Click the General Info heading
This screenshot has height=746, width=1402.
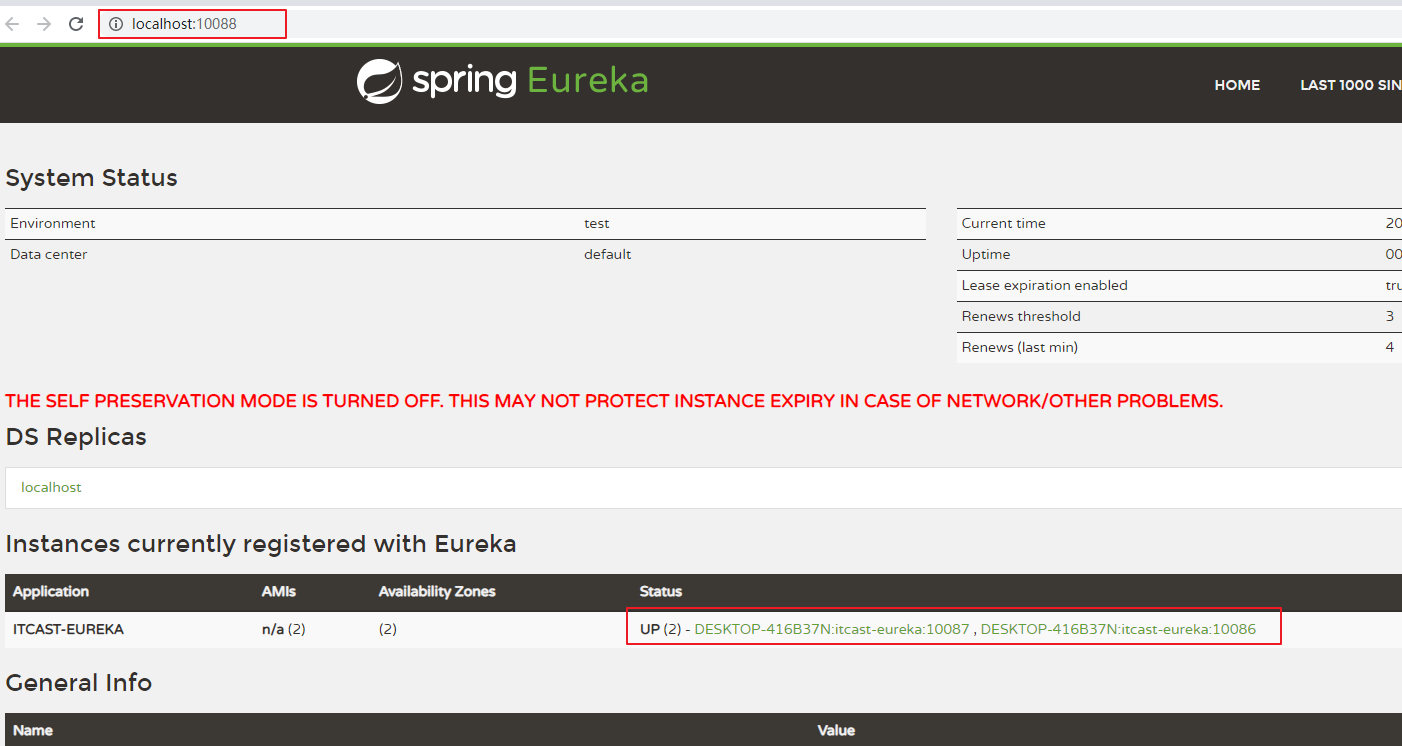pos(79,683)
